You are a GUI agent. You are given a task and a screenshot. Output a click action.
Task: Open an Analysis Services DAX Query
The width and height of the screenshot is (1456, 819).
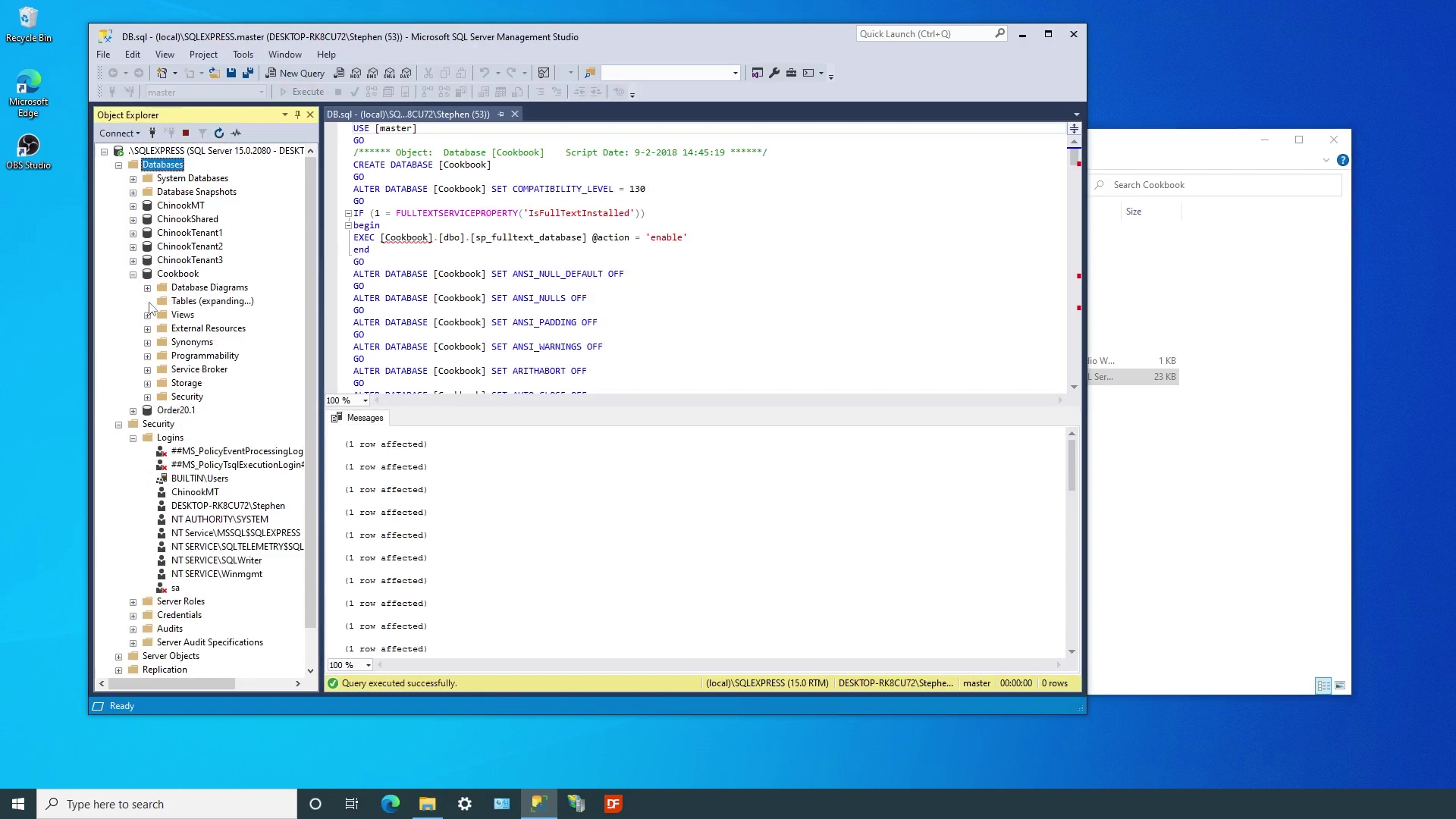click(406, 73)
